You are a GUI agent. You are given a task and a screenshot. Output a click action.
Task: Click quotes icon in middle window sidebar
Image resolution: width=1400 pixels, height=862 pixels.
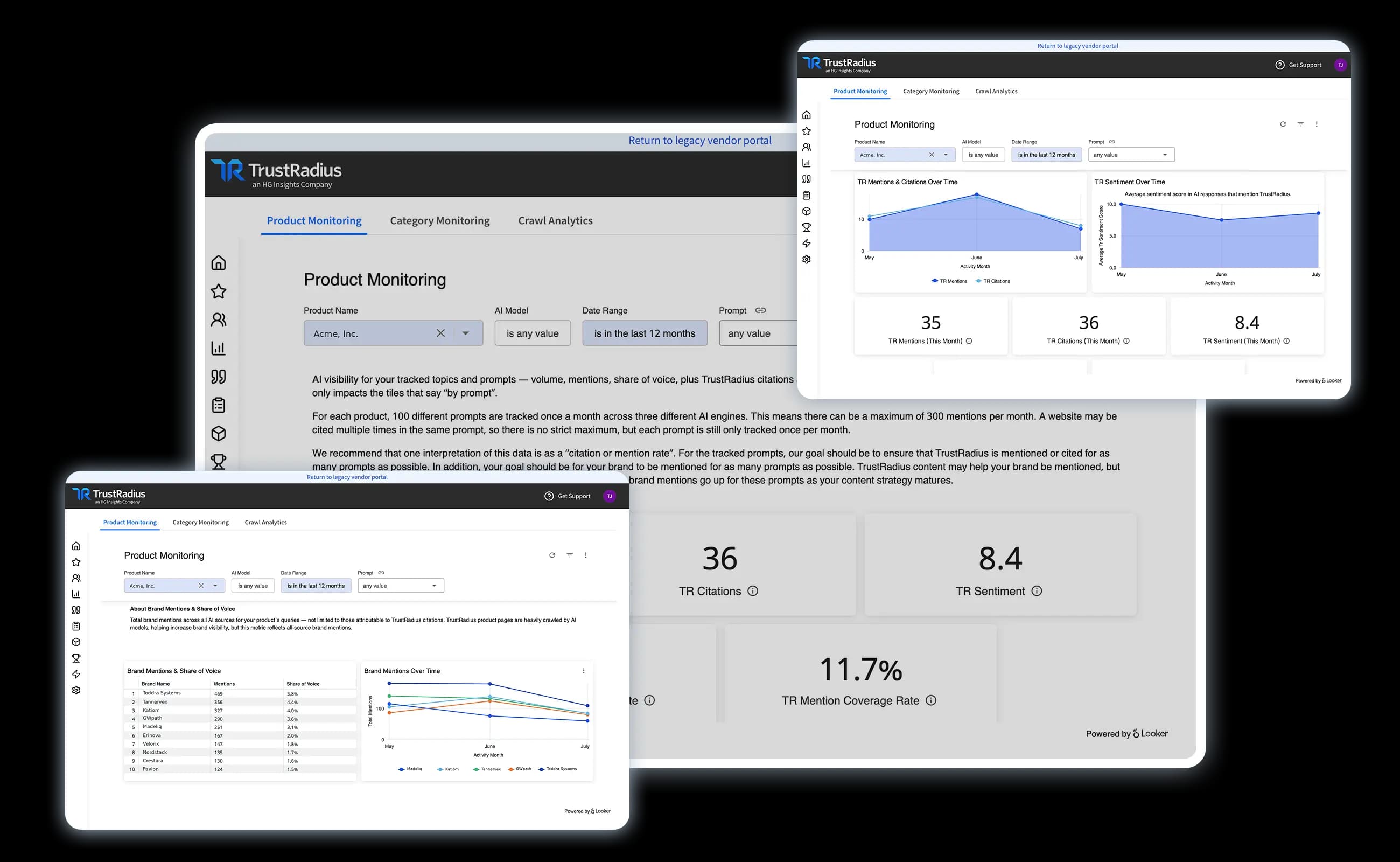click(218, 377)
